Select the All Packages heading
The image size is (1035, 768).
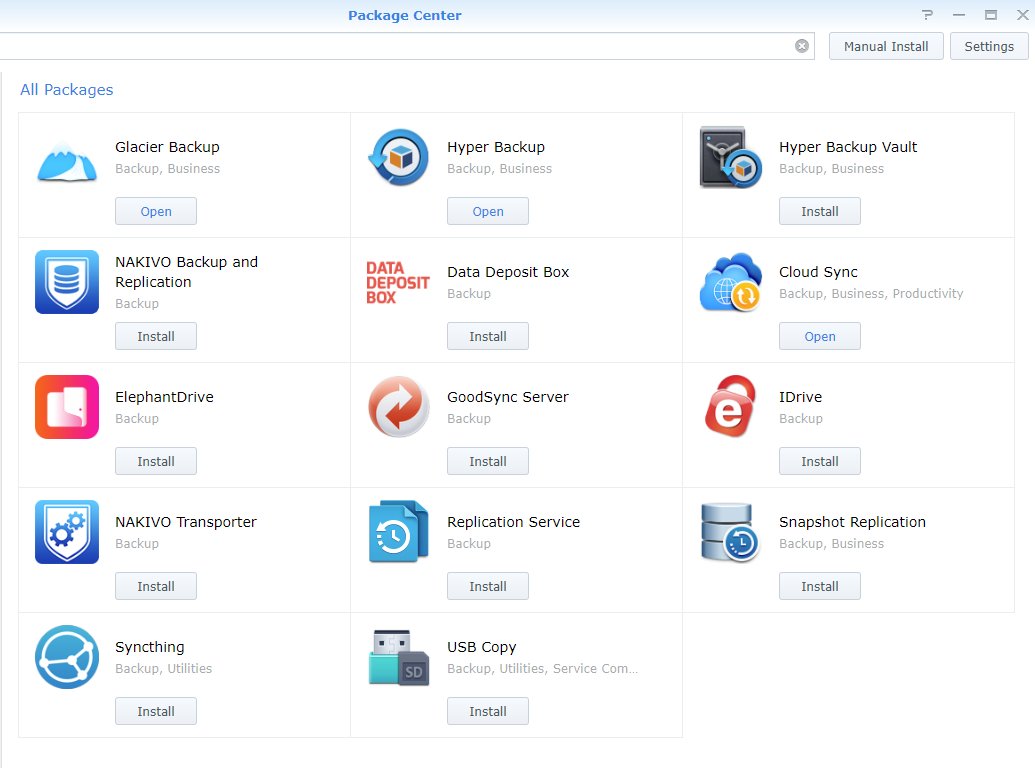pyautogui.click(x=67, y=90)
